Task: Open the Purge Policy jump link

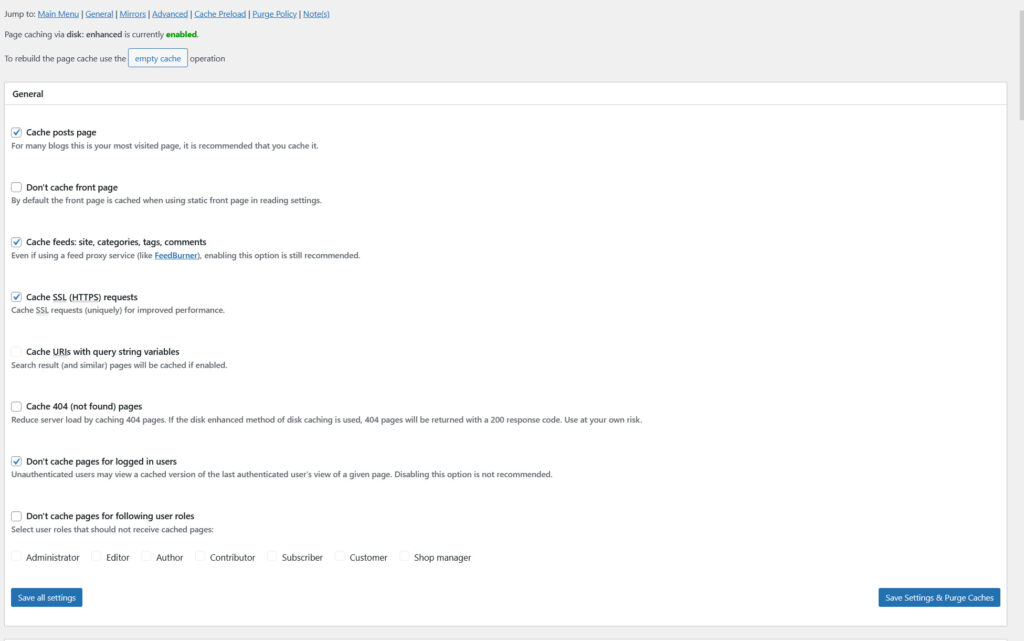Action: 274,14
